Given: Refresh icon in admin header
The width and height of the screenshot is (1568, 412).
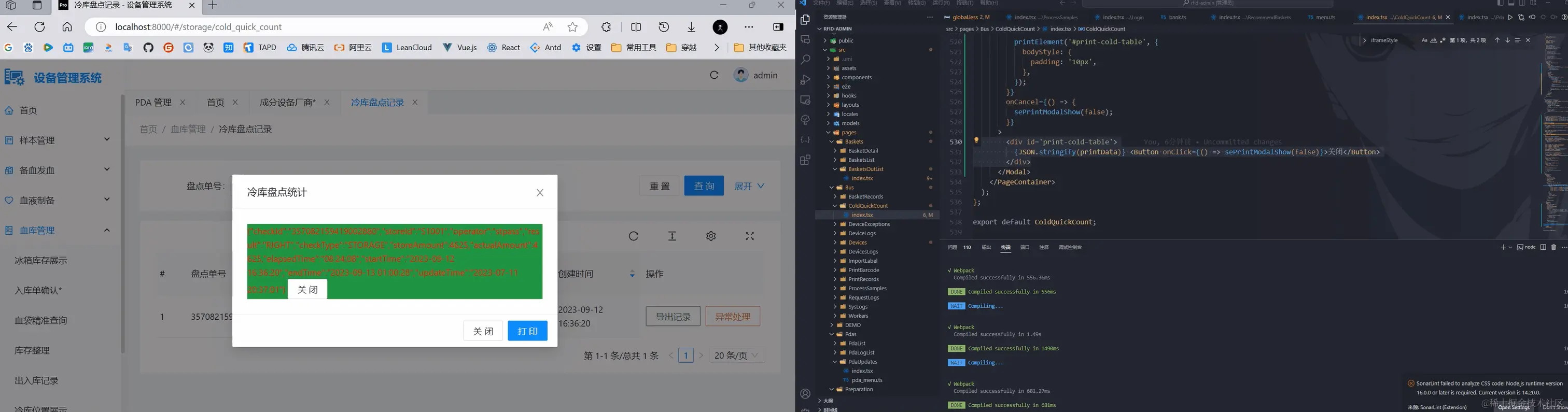Looking at the screenshot, I should click(714, 75).
